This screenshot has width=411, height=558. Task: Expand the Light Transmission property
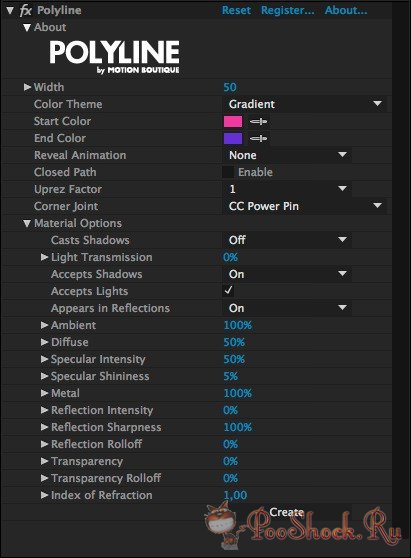tap(44, 257)
